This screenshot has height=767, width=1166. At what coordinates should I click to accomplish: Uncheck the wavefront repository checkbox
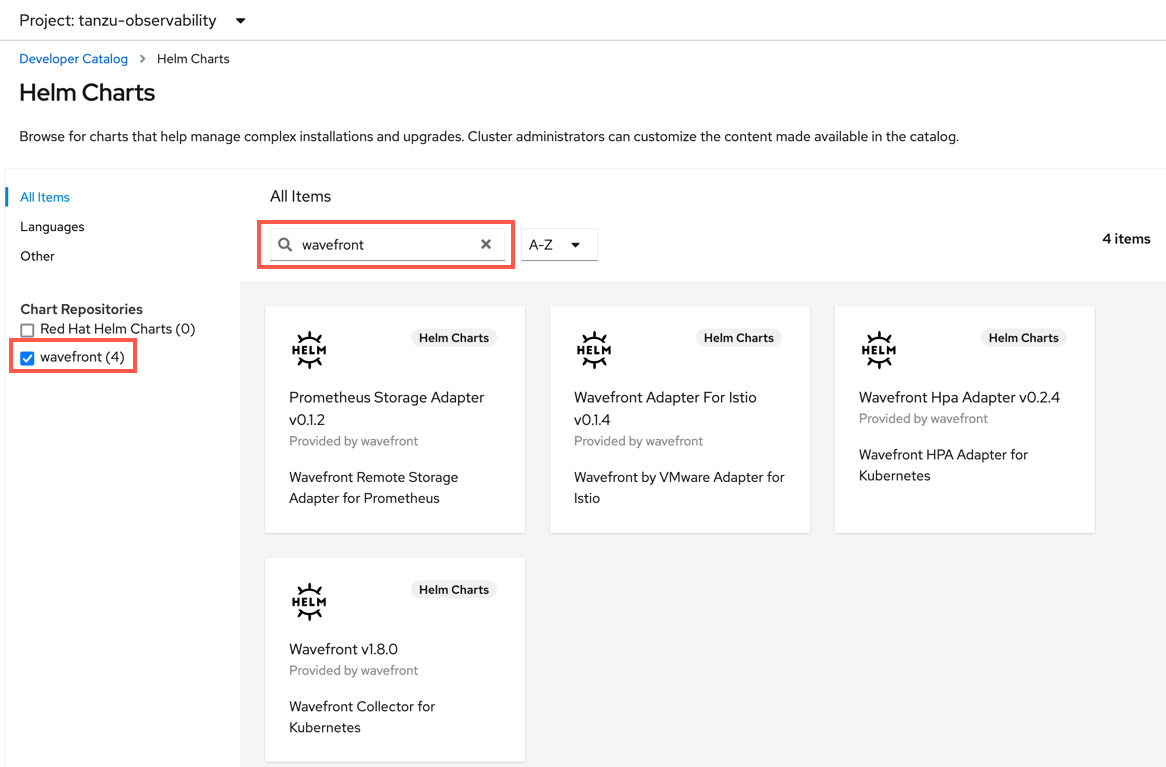coord(28,358)
